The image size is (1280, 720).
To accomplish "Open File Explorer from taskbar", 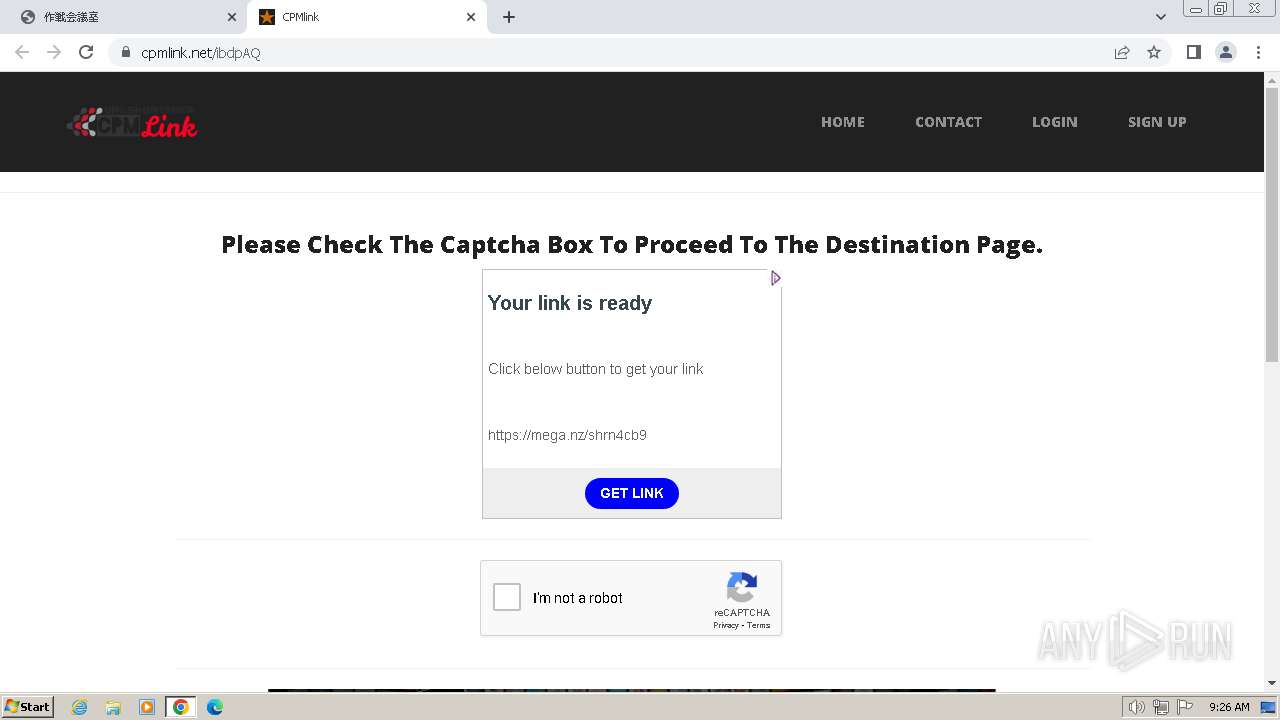I will pos(113,707).
